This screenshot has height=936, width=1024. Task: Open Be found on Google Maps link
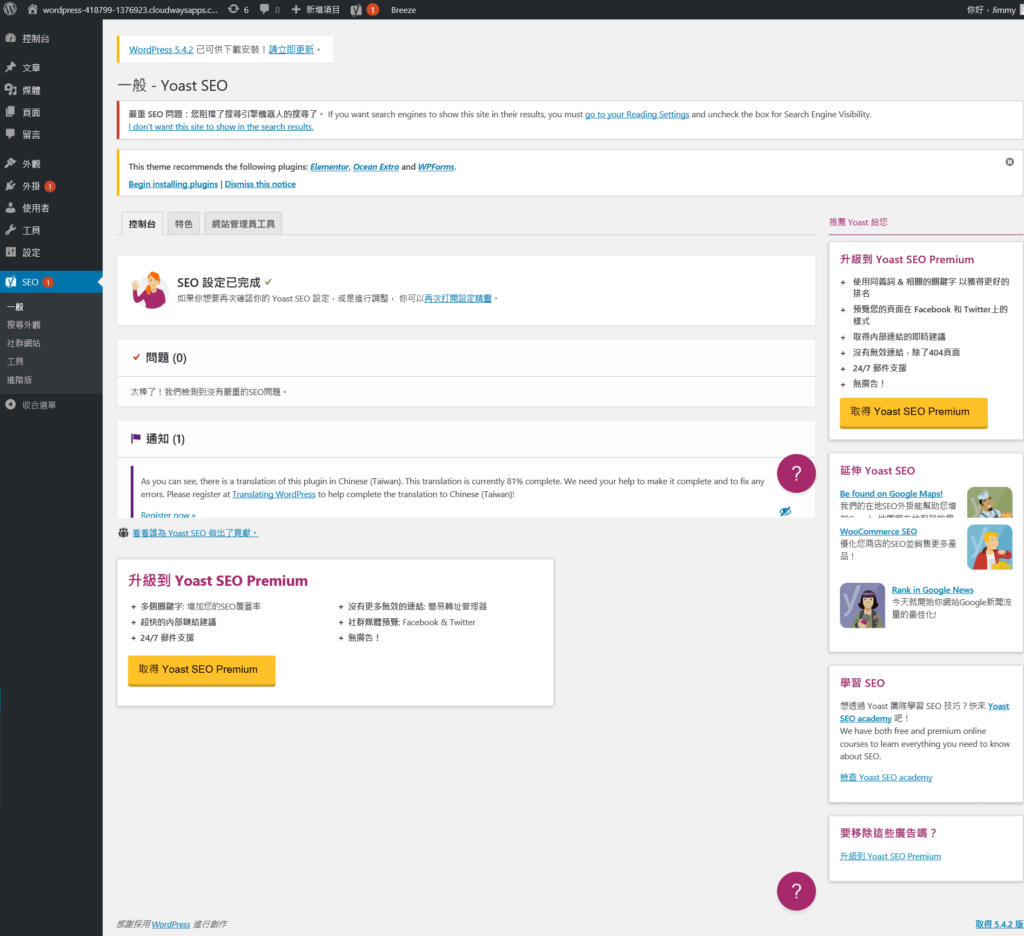pyautogui.click(x=891, y=494)
